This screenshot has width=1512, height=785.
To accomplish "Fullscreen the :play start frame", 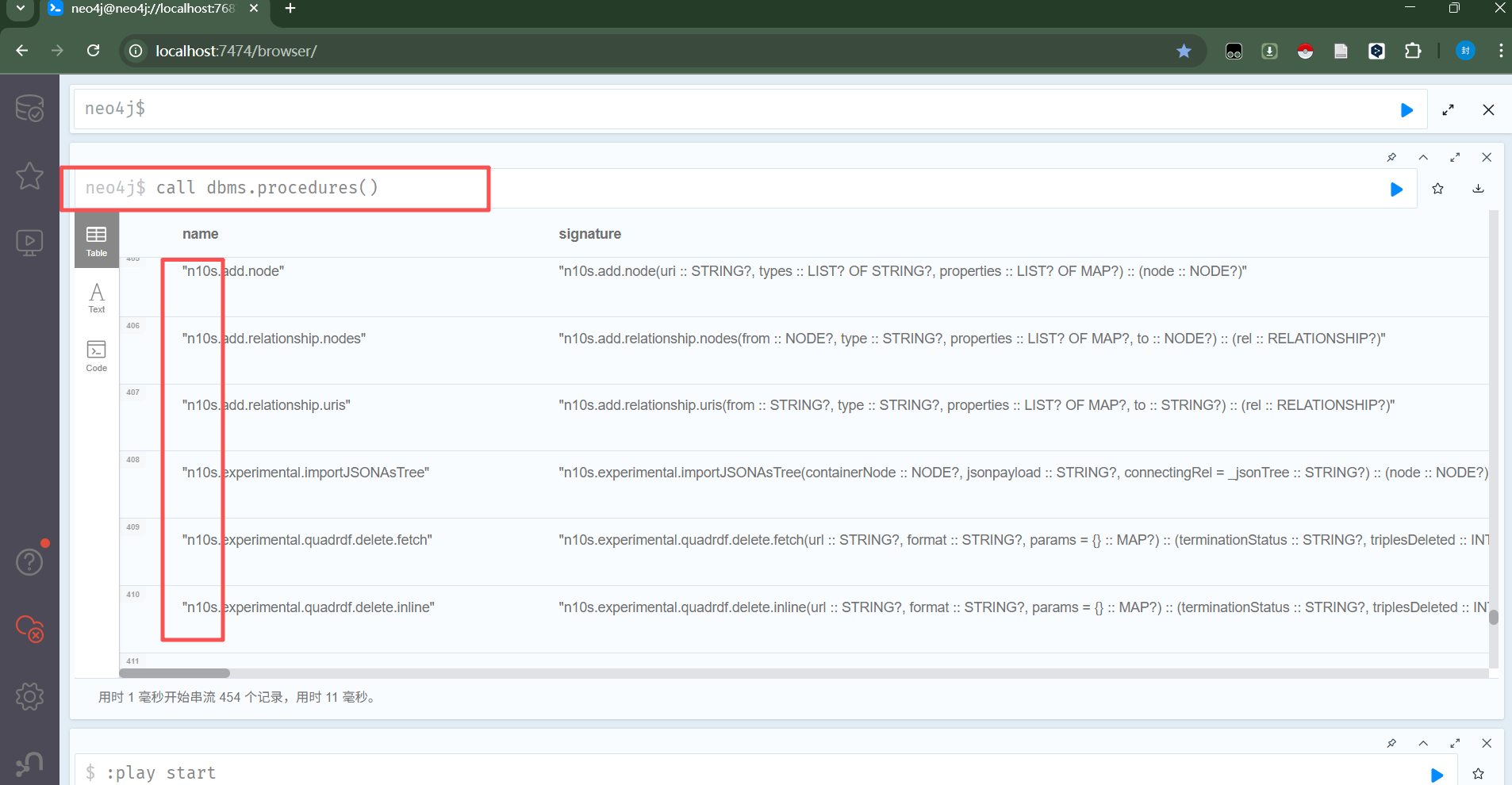I will point(1455,743).
